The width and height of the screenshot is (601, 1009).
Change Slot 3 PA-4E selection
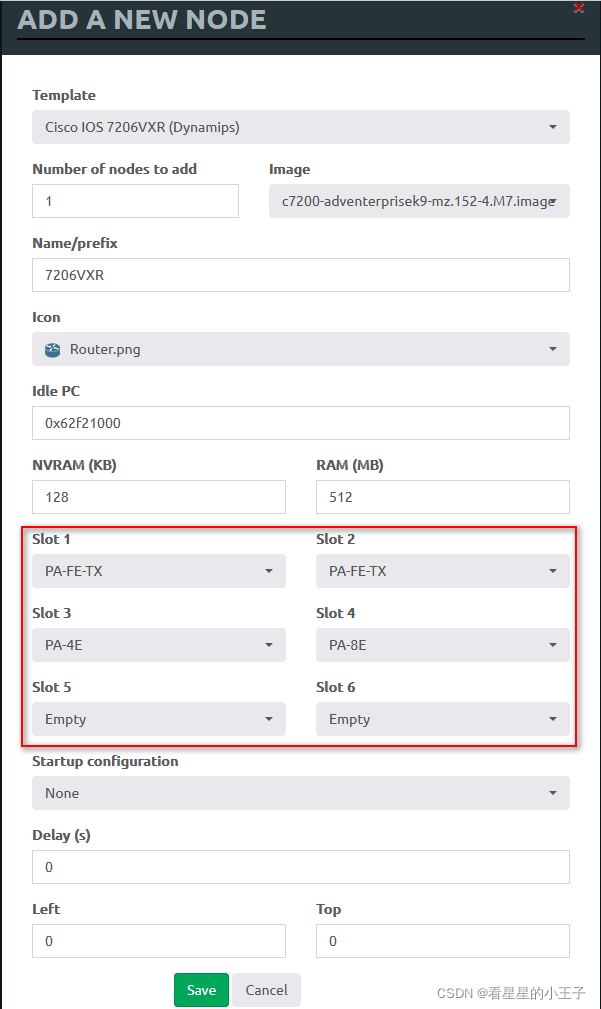(x=159, y=645)
